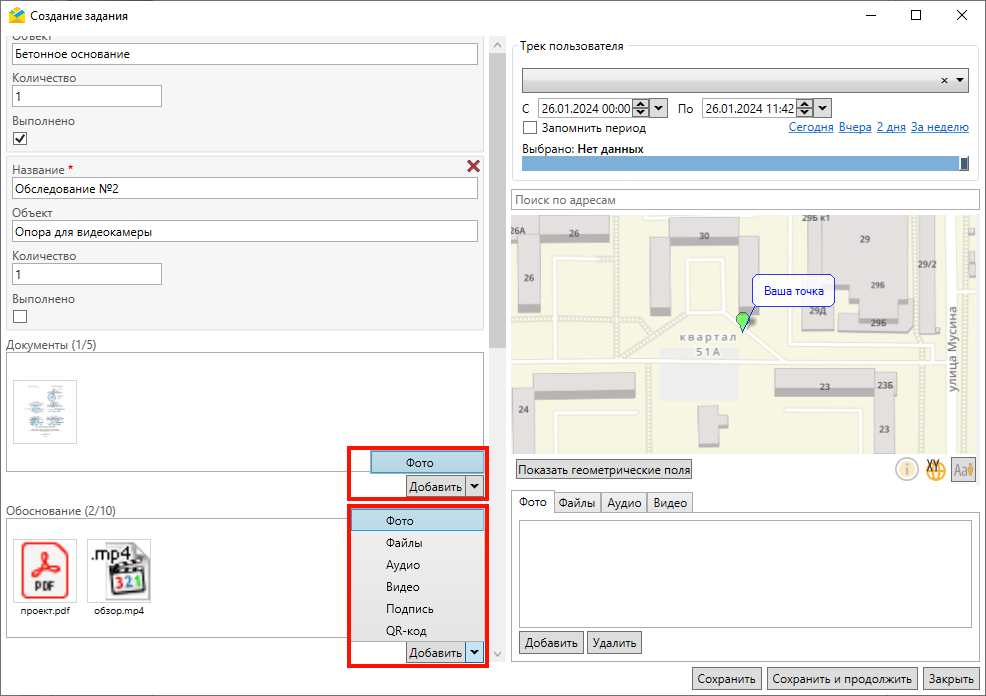Check Выполнено for Обследование №2
Screen dimensions: 986x696
coord(20,317)
